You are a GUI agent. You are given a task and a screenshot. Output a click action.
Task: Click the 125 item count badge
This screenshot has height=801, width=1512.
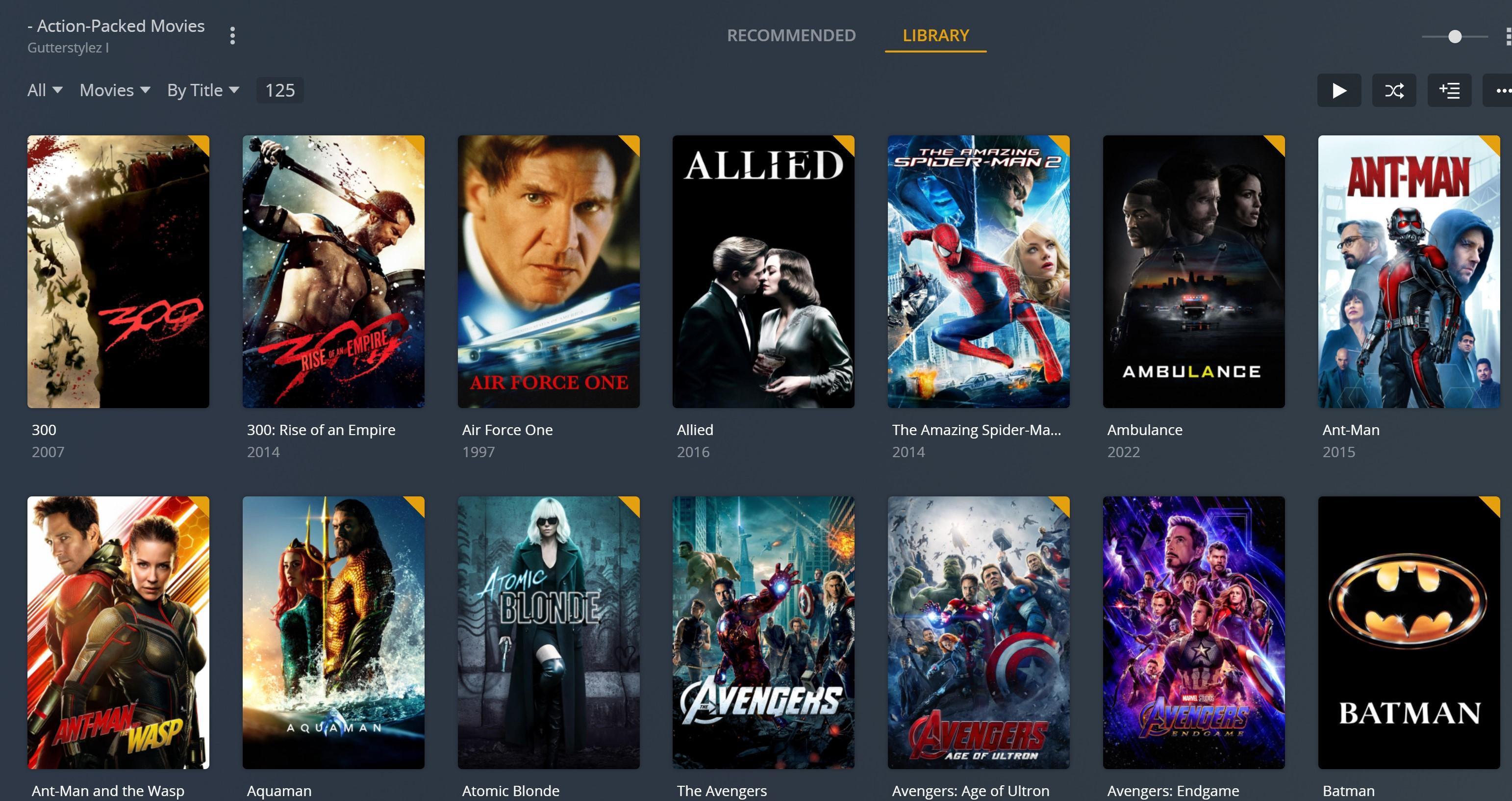[280, 90]
